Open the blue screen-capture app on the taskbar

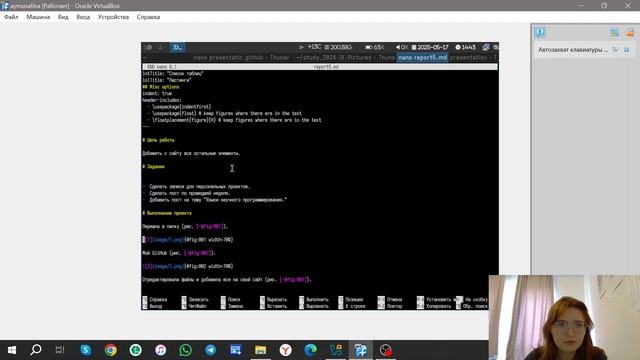pyautogui.click(x=236, y=350)
